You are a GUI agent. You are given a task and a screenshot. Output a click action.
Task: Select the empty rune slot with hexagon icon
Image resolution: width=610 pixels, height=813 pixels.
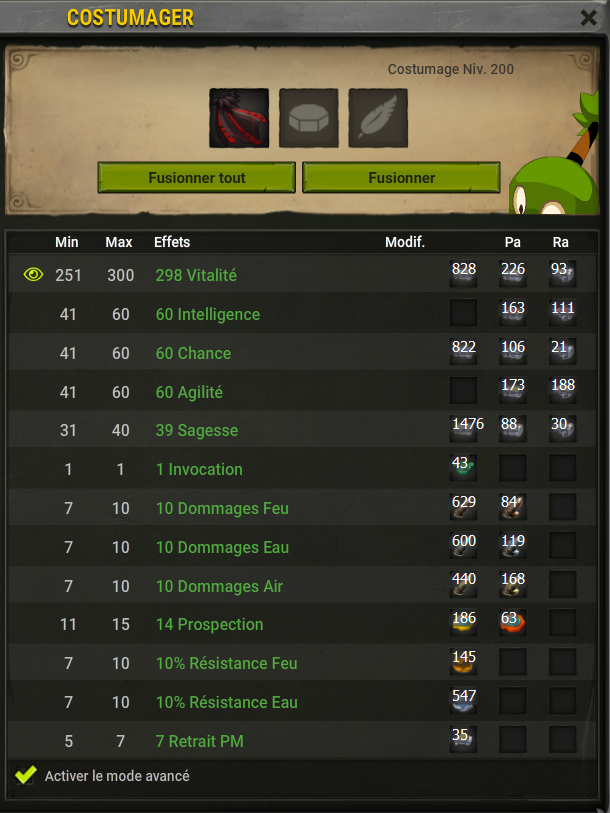[309, 118]
